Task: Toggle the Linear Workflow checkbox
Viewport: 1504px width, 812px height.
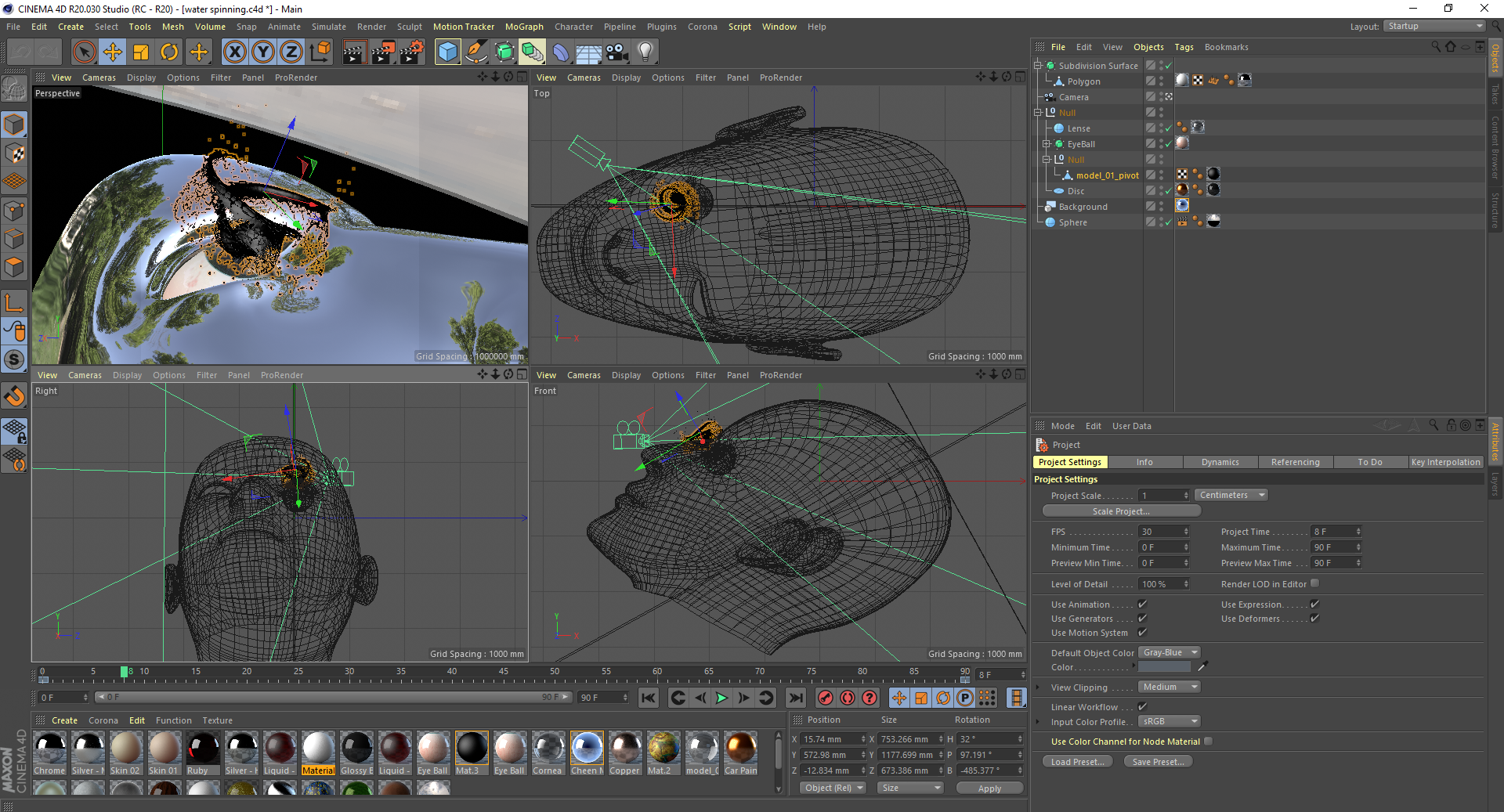Action: tap(1142, 707)
